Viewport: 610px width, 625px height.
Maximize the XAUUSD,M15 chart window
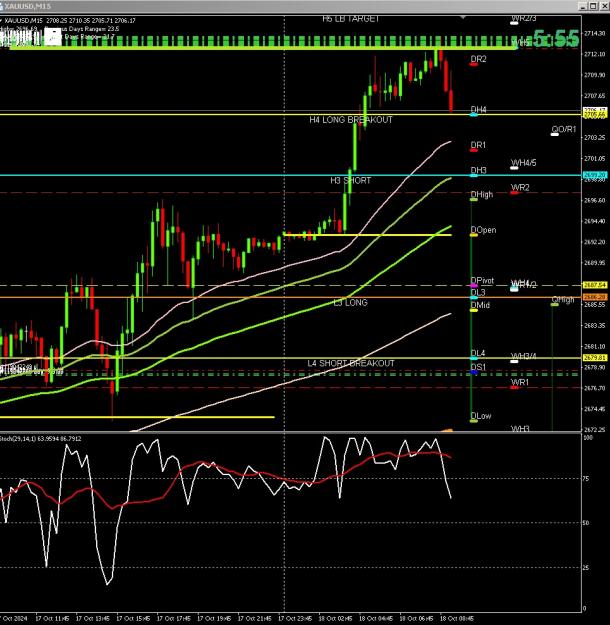[593, 6]
